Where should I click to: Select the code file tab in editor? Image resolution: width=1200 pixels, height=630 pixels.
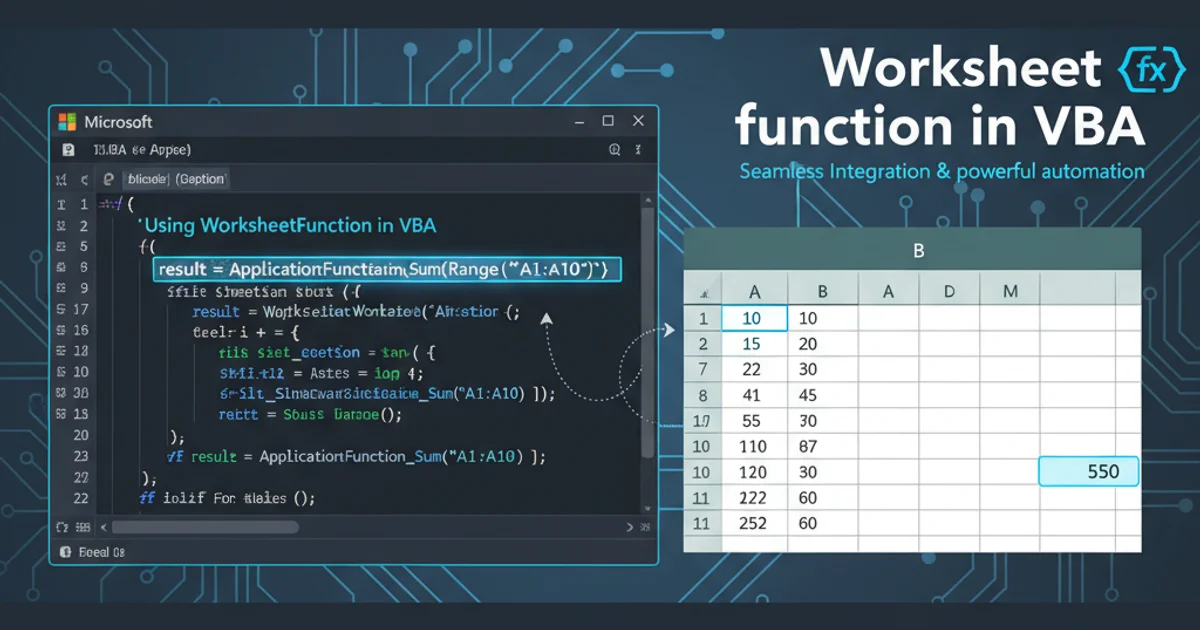[x=175, y=180]
